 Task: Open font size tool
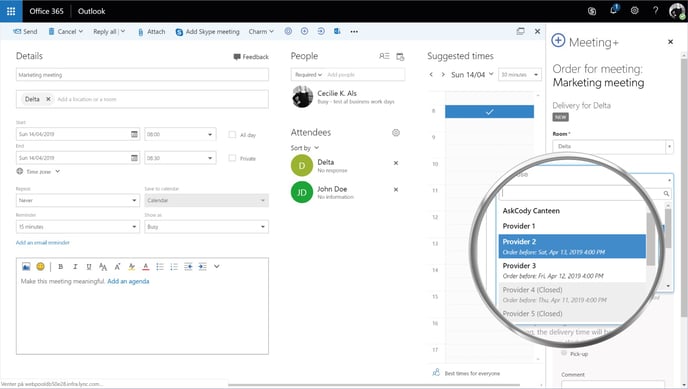pos(103,267)
